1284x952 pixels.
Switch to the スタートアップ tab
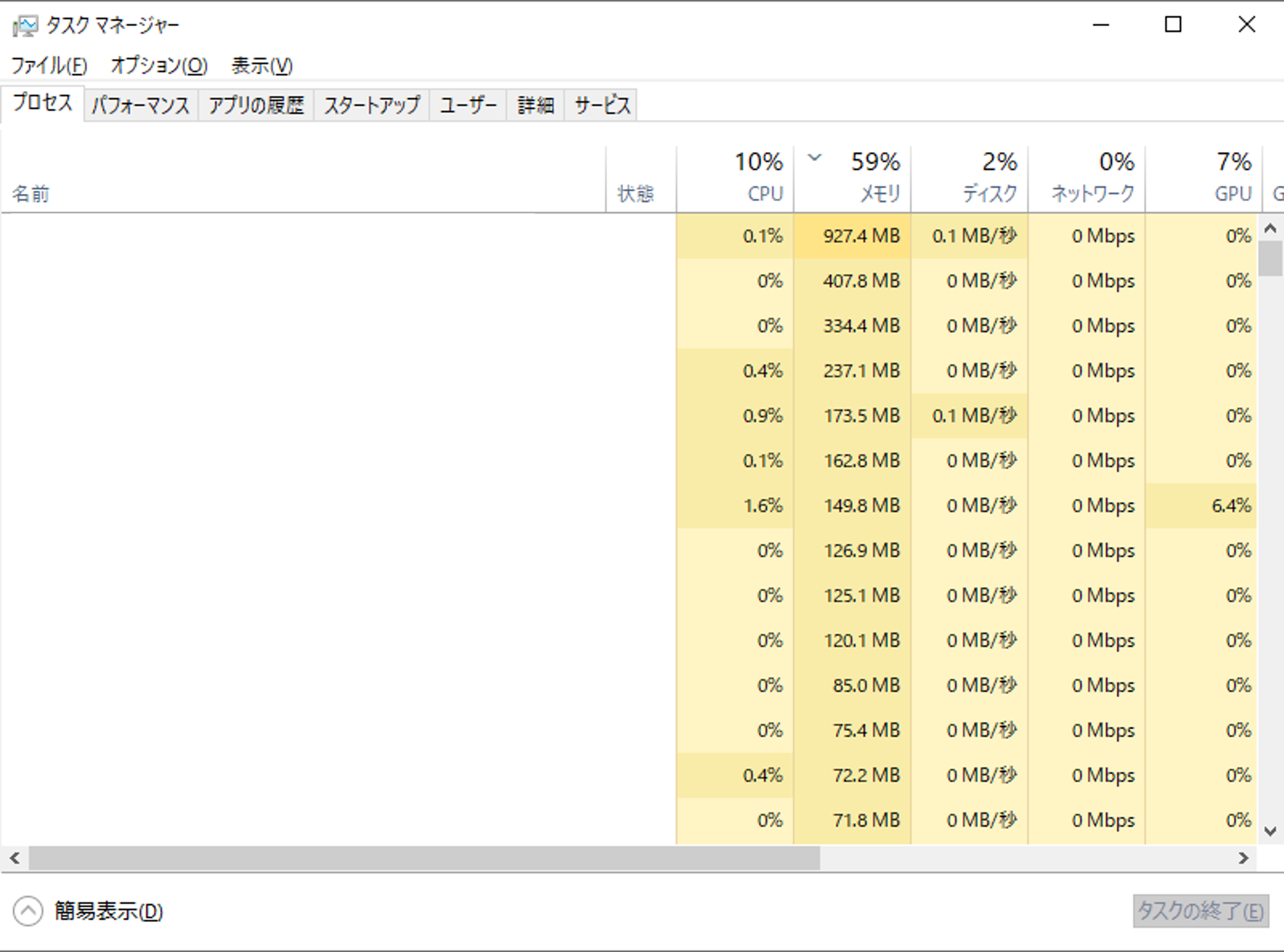pyautogui.click(x=372, y=106)
